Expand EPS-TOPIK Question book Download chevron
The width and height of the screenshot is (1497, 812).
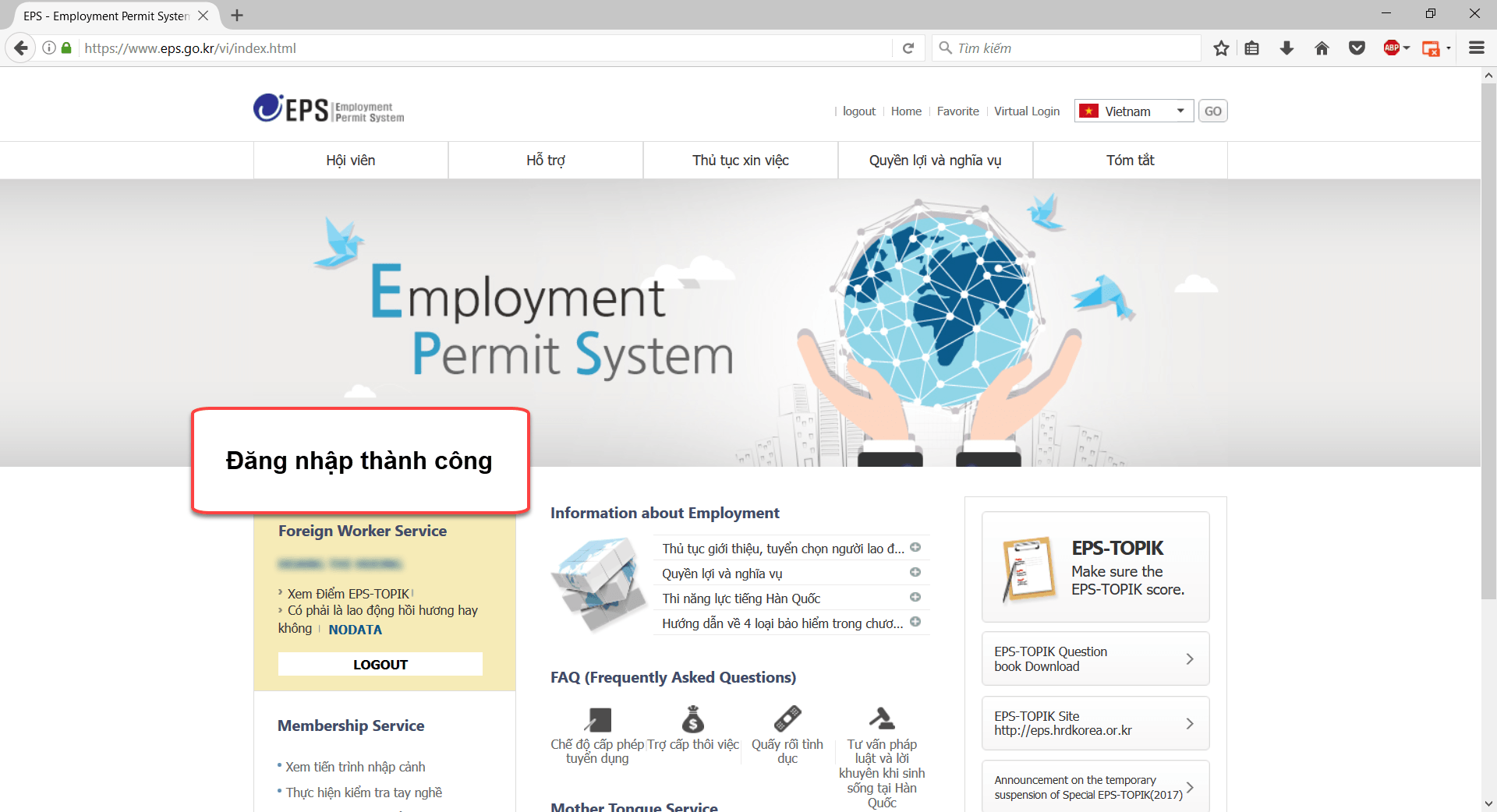click(1190, 659)
